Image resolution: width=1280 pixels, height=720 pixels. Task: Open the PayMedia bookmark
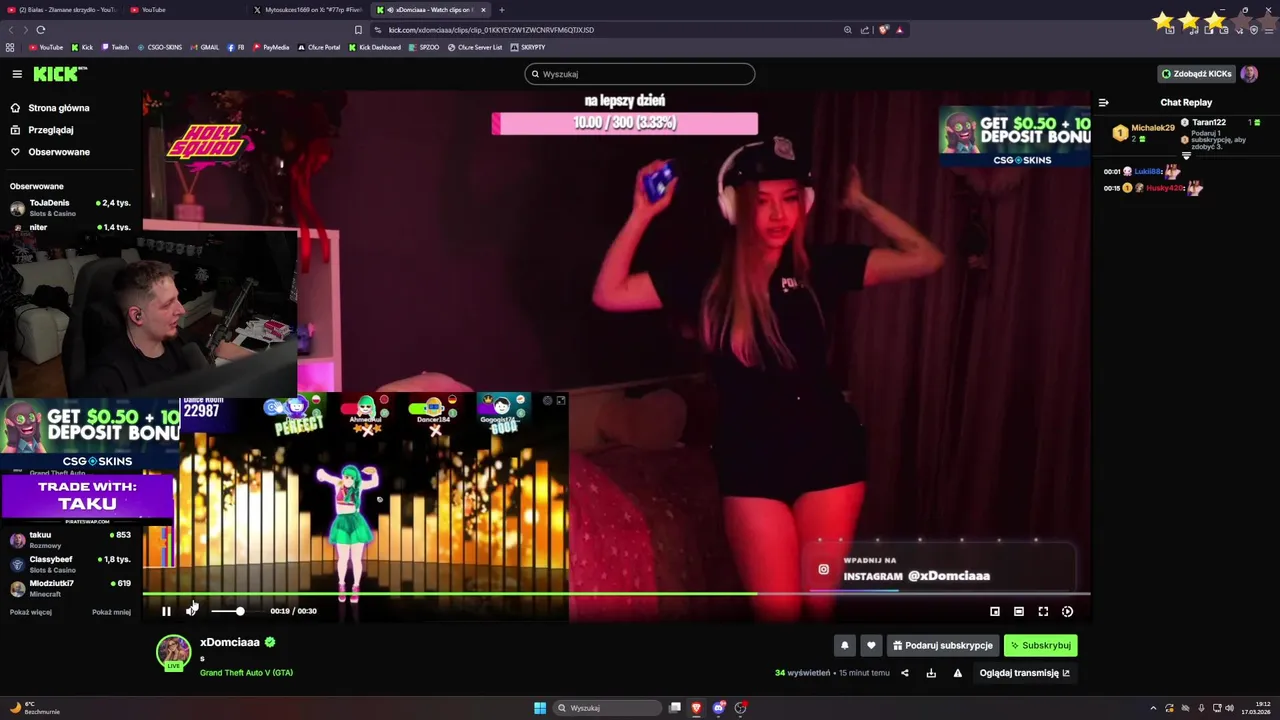click(271, 47)
